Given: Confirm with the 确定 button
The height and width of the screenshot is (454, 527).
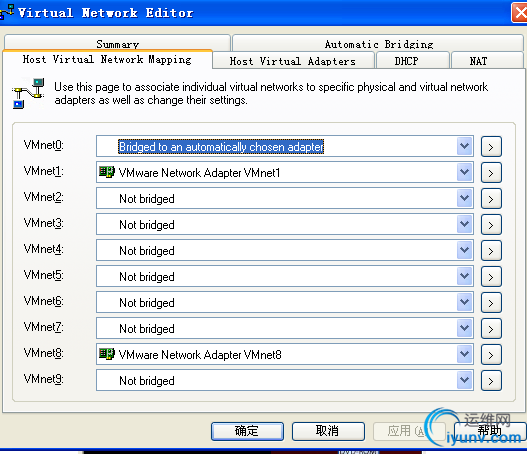Looking at the screenshot, I should tap(247, 431).
